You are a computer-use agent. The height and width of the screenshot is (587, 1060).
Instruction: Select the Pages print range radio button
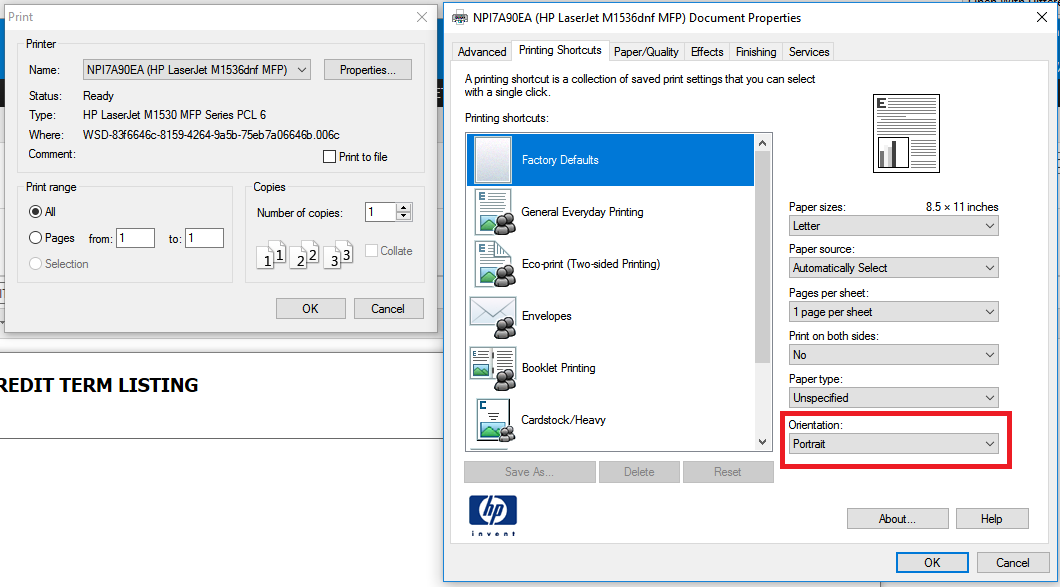coord(35,238)
